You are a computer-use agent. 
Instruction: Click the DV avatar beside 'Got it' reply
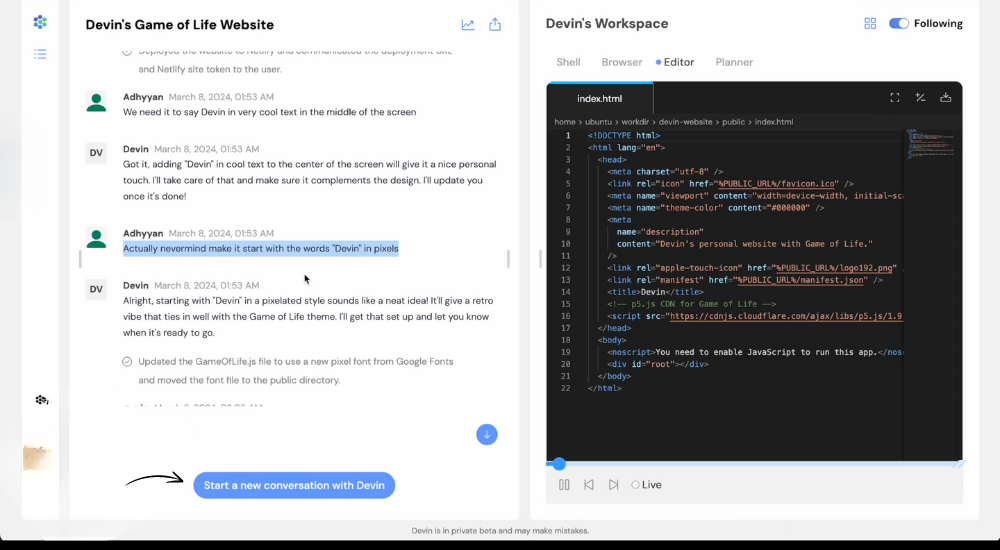[96, 153]
